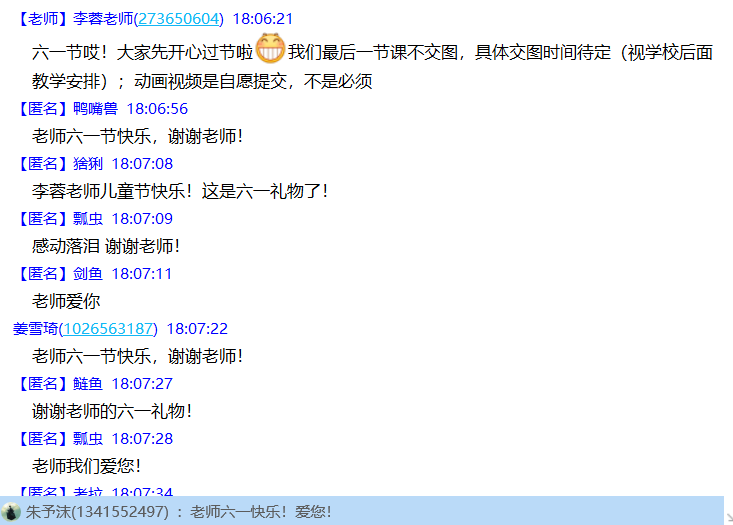Open QQ number link 273650604
This screenshot has height=525, width=733.
click(x=179, y=19)
